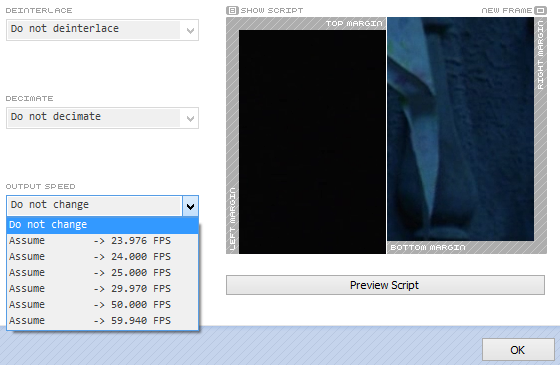Choose Assume 23.976 FPS
The image size is (560, 365).
coord(102,241)
